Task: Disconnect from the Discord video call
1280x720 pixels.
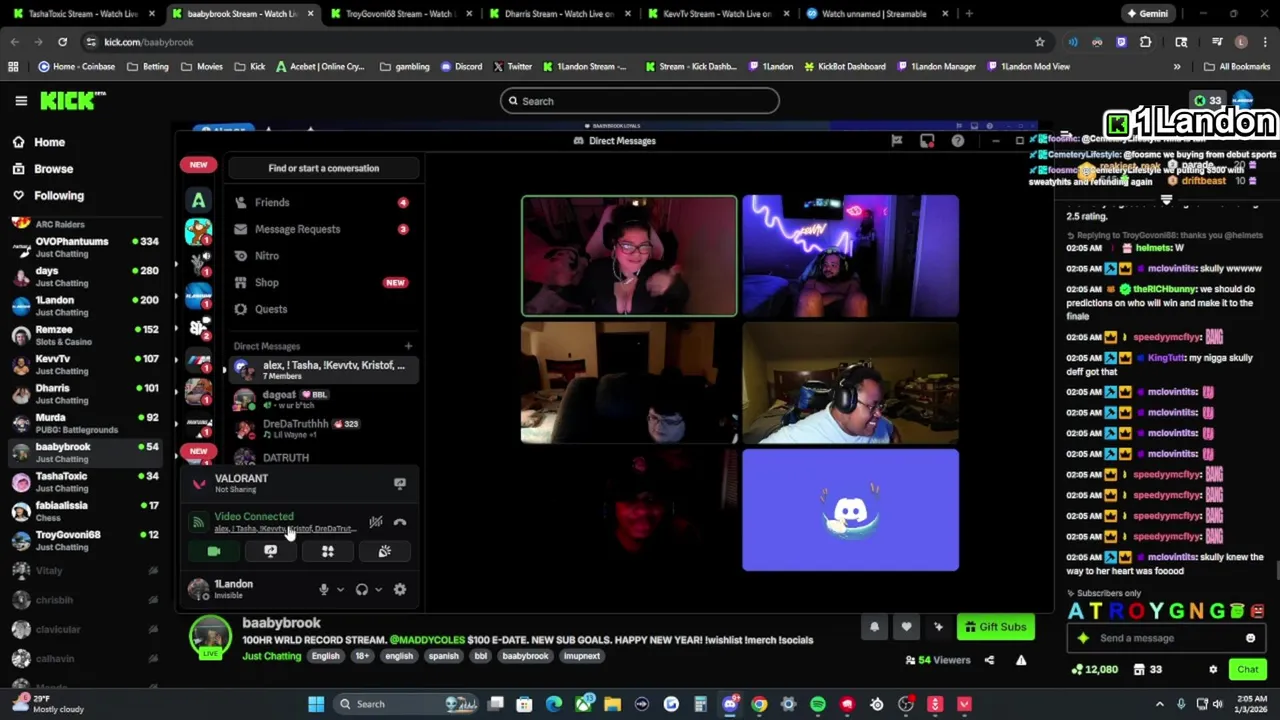Action: click(400, 522)
